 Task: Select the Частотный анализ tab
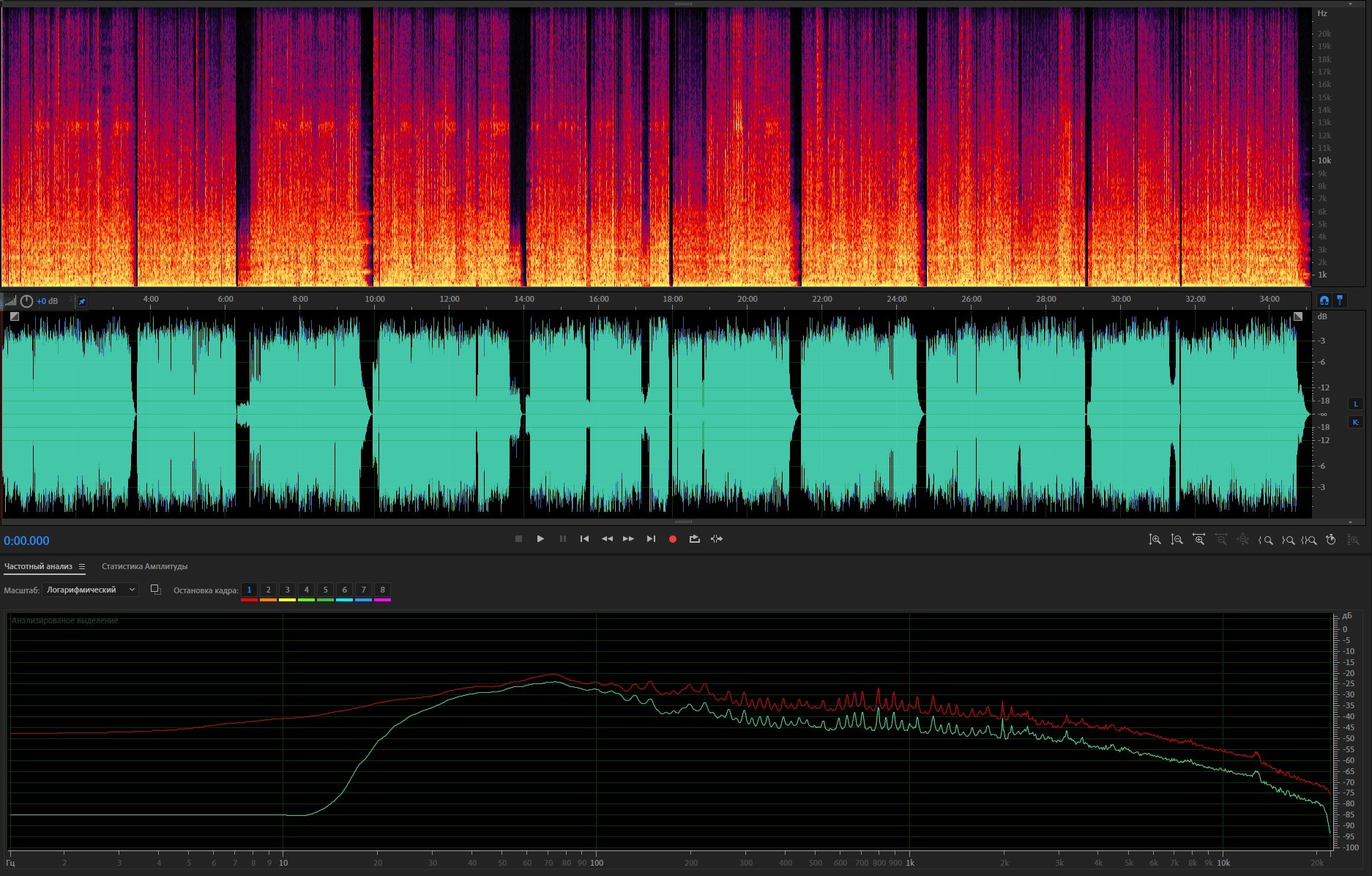38,566
